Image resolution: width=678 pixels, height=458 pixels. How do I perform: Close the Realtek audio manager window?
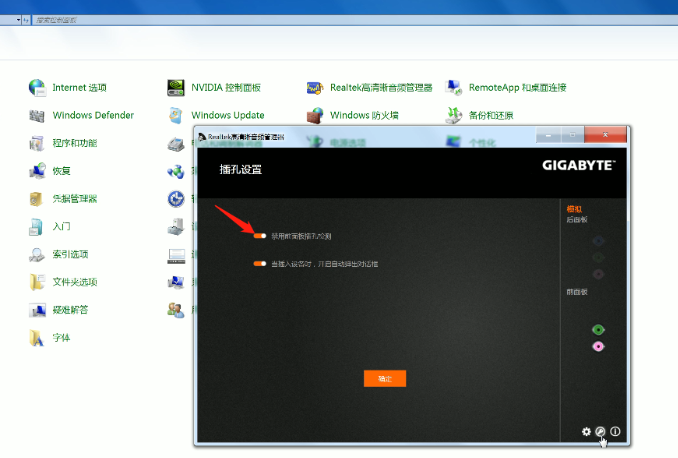tap(605, 135)
